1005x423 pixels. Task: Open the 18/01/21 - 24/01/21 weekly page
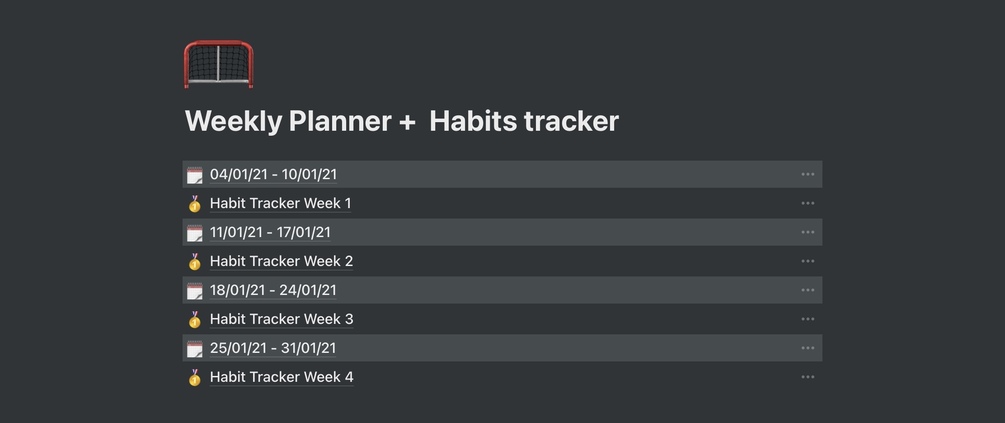(x=273, y=291)
